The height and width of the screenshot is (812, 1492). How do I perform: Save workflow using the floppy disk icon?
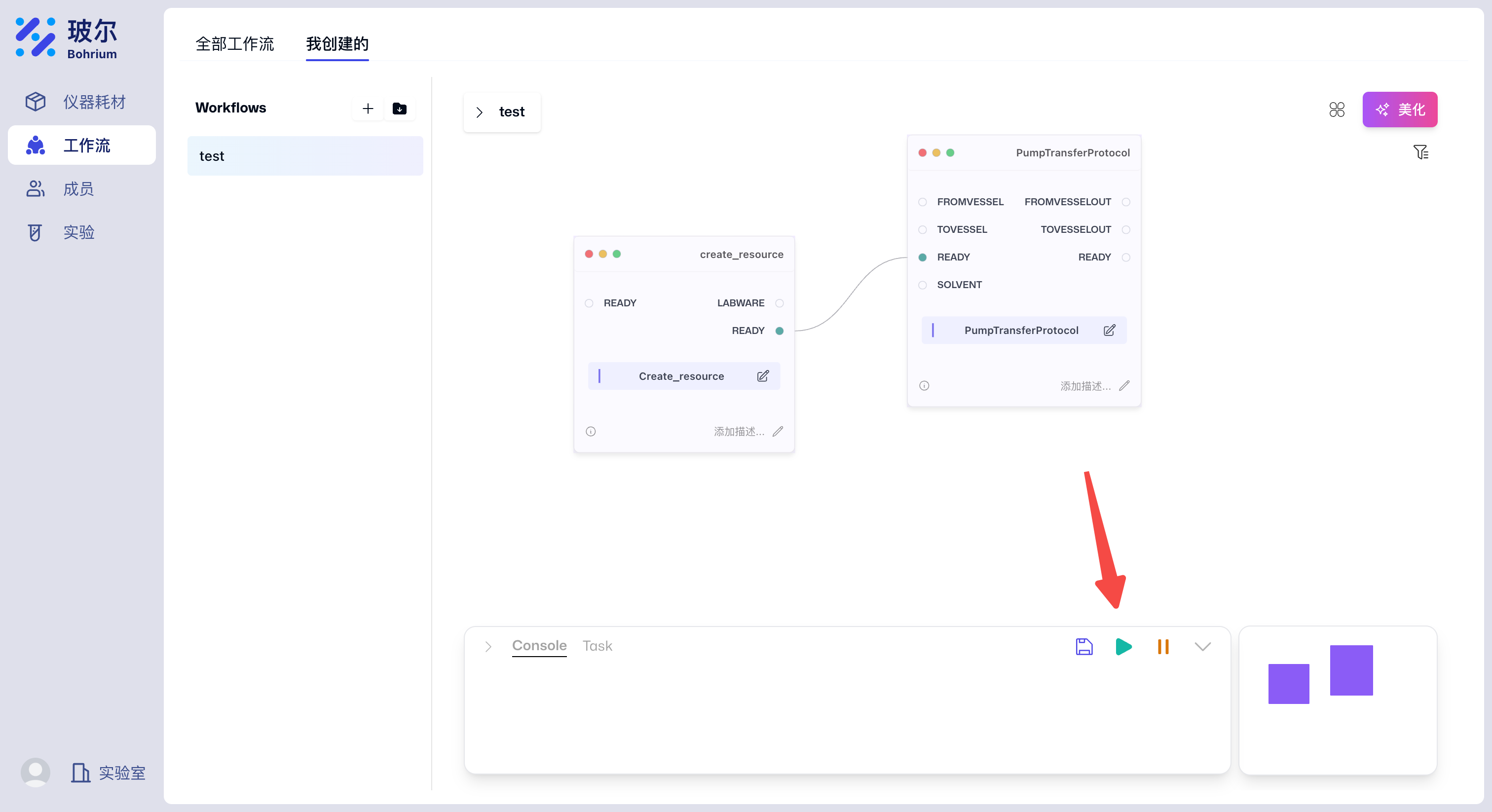coord(1083,646)
